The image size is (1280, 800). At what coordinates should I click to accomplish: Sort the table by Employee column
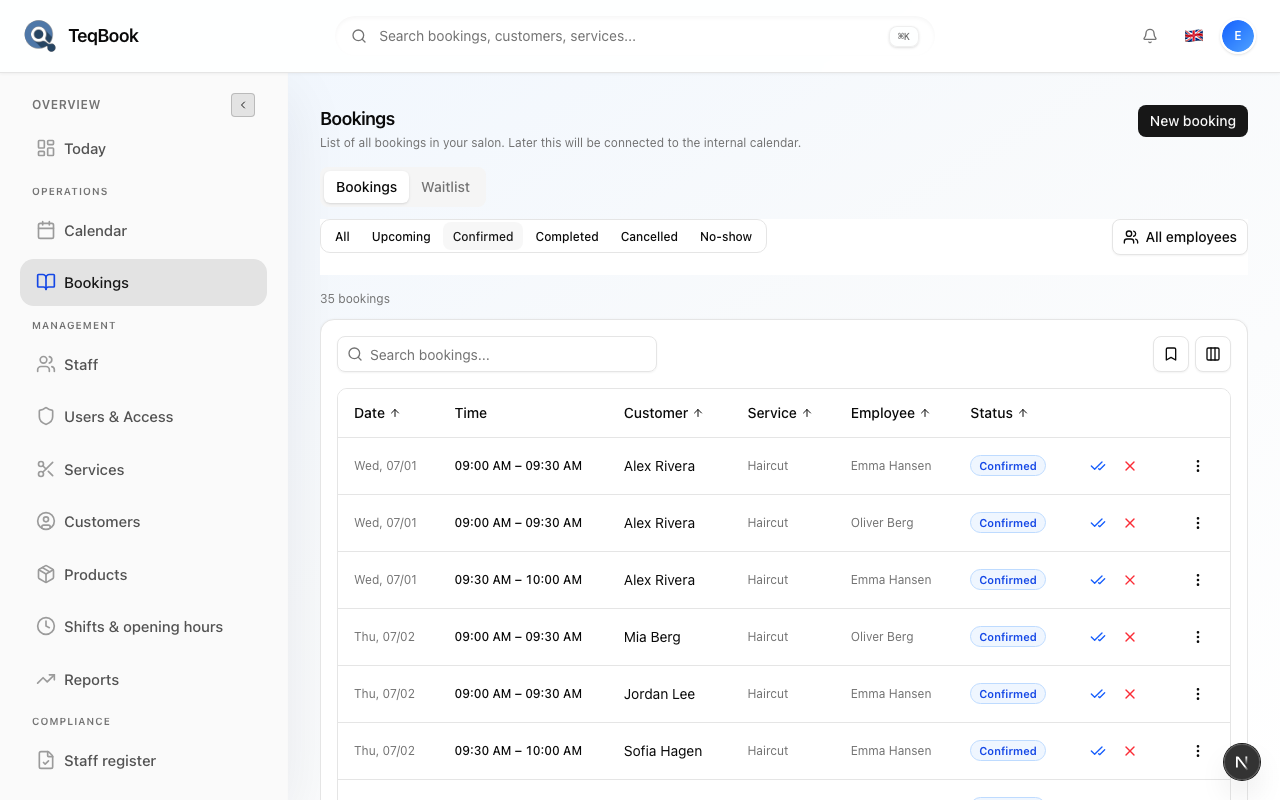[x=890, y=413]
